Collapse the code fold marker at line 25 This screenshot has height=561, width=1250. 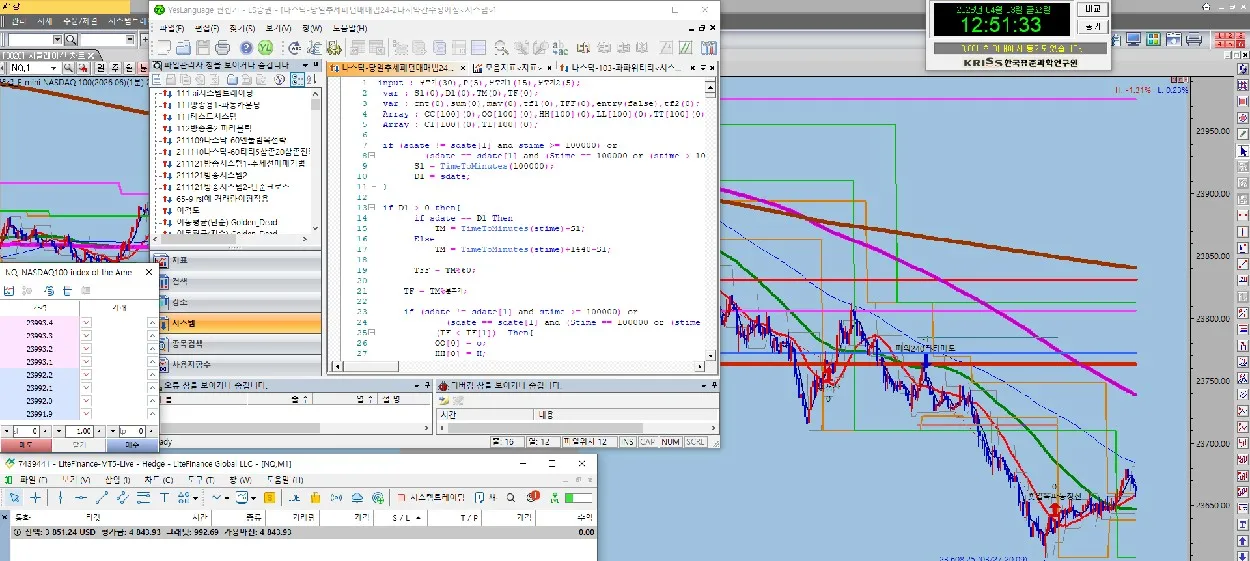[x=371, y=332]
